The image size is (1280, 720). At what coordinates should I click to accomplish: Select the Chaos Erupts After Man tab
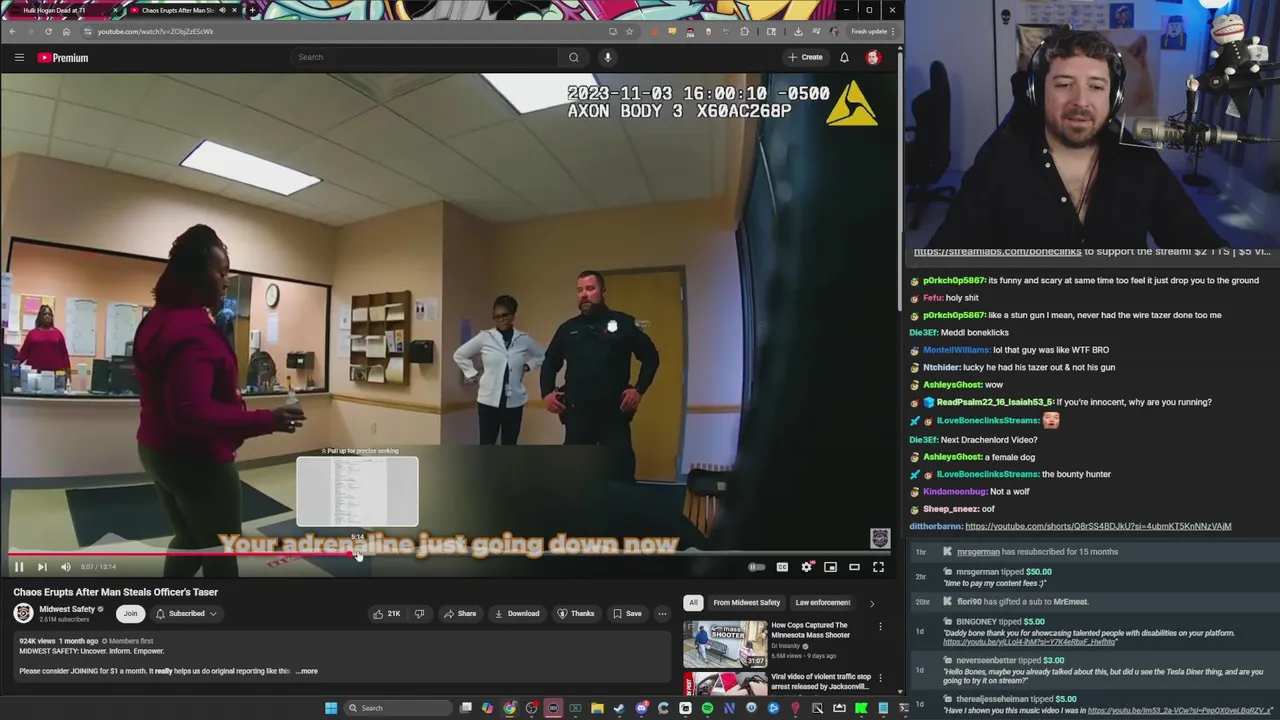tap(180, 10)
